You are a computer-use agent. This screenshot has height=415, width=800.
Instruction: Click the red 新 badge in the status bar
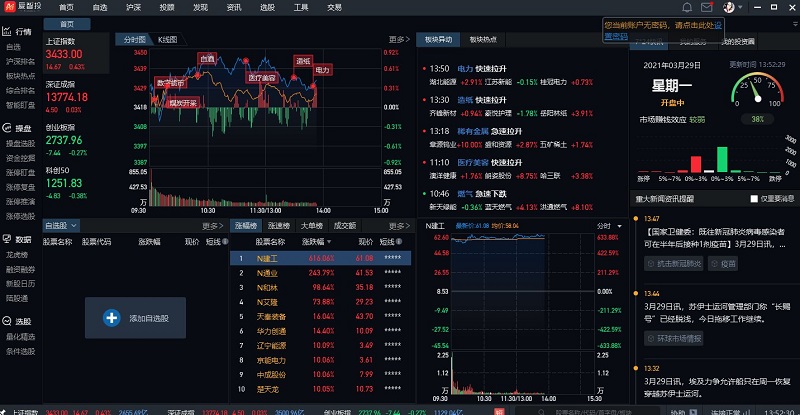click(x=499, y=411)
